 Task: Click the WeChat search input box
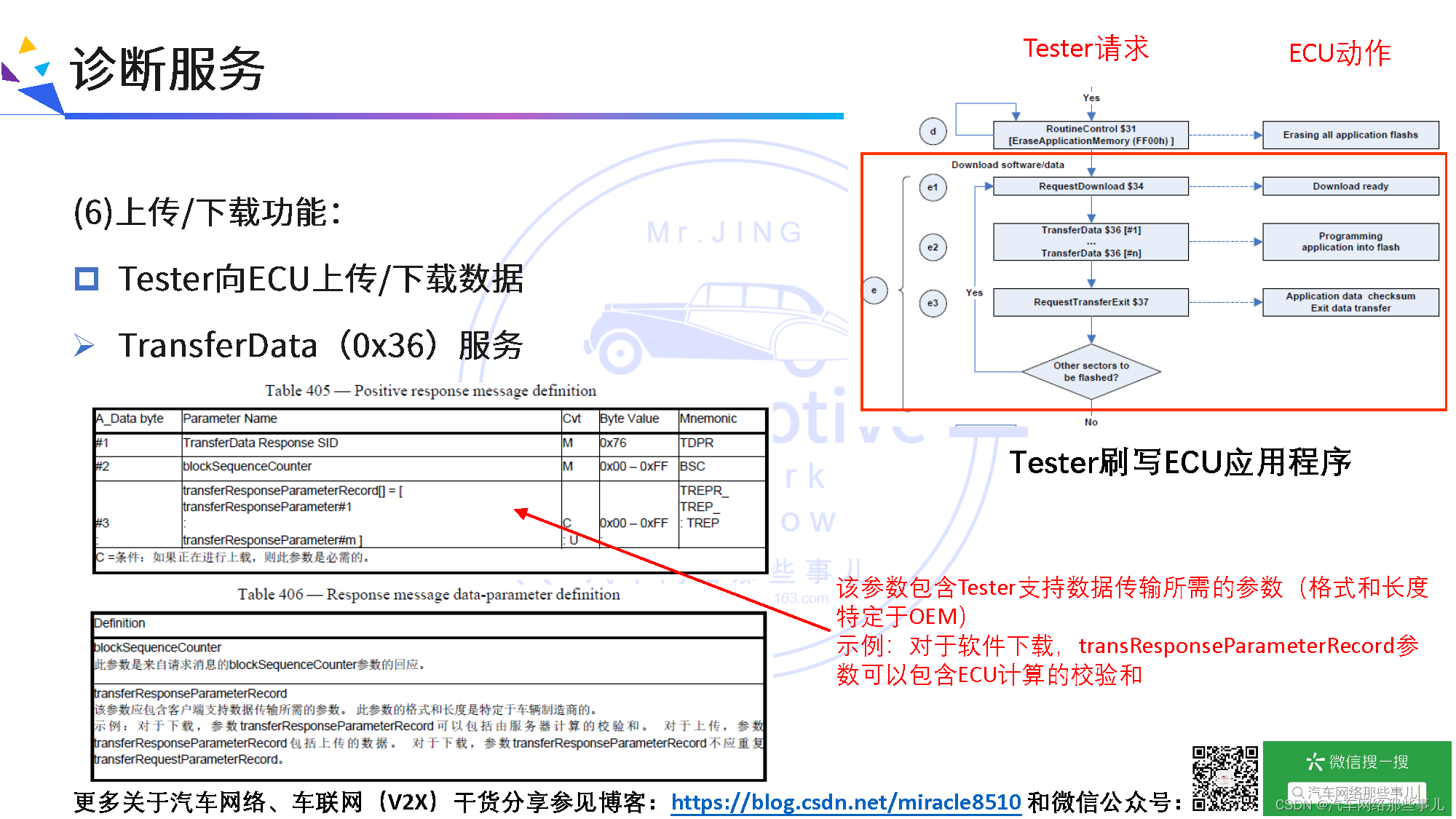(1356, 792)
